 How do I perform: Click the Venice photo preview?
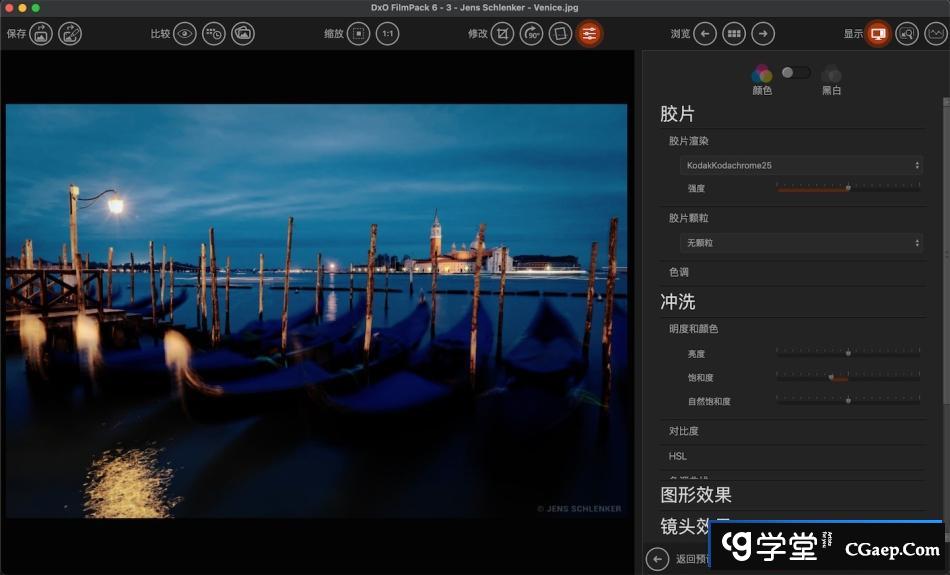click(316, 311)
